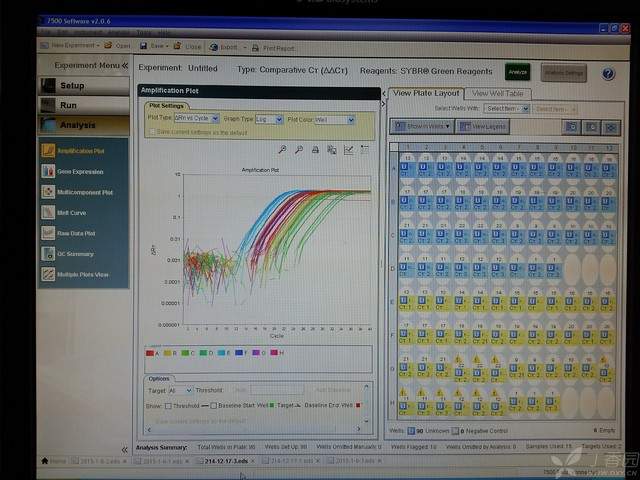Click the zoom in magnifier above plot
Image resolution: width=640 pixels, height=480 pixels.
(282, 149)
